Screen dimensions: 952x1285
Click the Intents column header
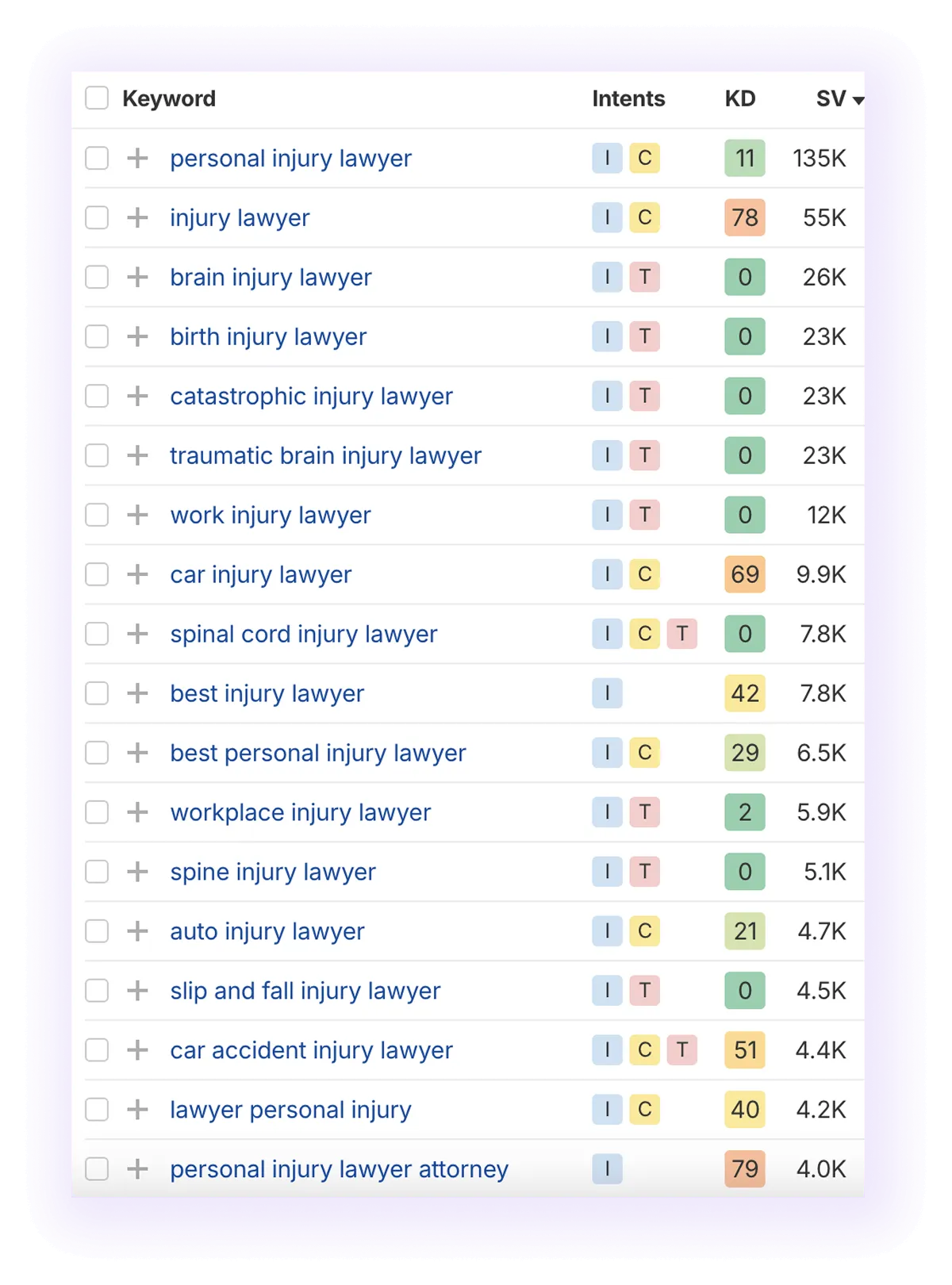pyautogui.click(x=628, y=98)
